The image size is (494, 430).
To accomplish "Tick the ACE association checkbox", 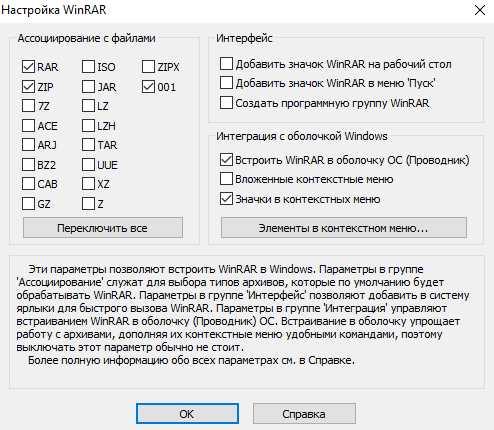I will [x=28, y=126].
